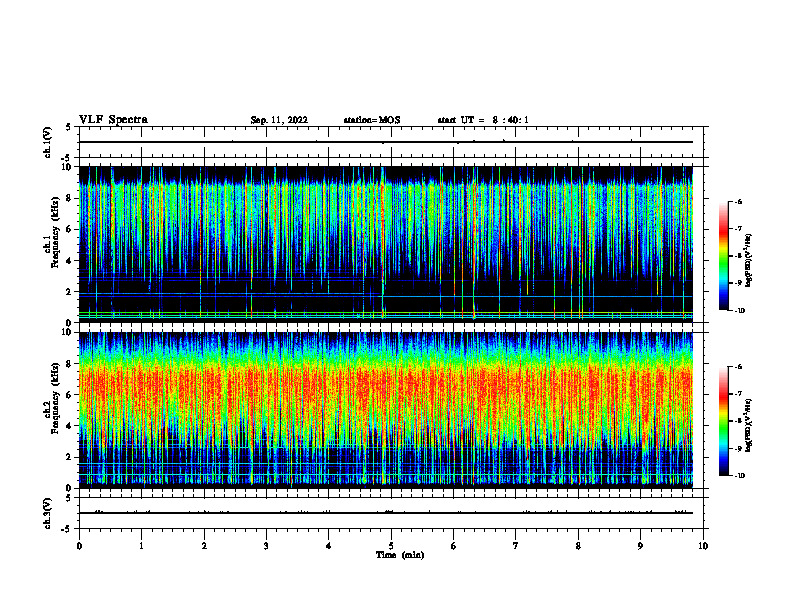The width and height of the screenshot is (792, 612).
Task: Click time axis tick label "8"
Action: pyautogui.click(x=578, y=546)
